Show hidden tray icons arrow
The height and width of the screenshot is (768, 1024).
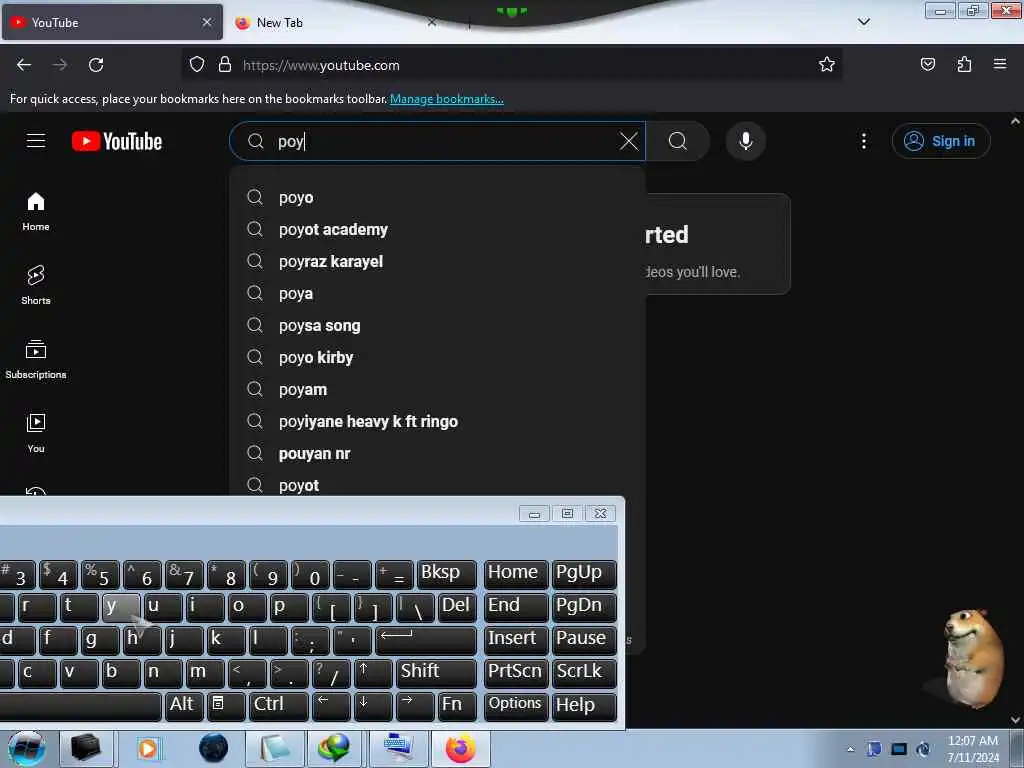tap(850, 749)
